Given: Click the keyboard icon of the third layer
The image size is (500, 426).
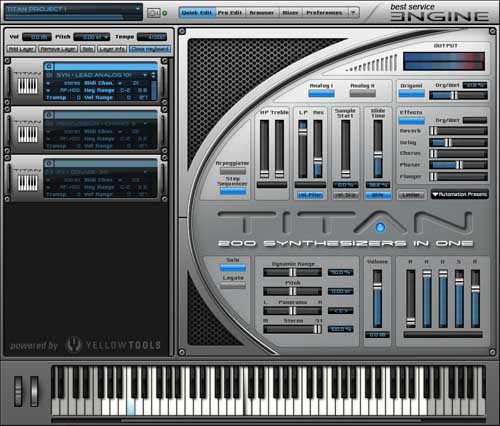Looking at the screenshot, I should click(x=28, y=183).
